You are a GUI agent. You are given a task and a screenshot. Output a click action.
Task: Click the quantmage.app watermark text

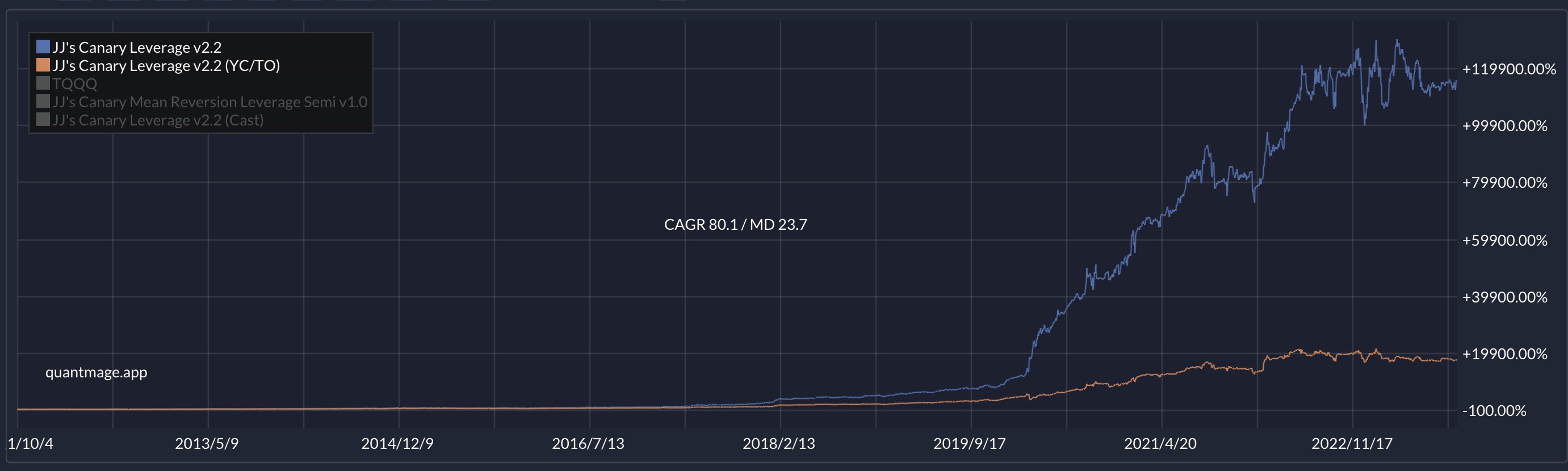click(96, 372)
